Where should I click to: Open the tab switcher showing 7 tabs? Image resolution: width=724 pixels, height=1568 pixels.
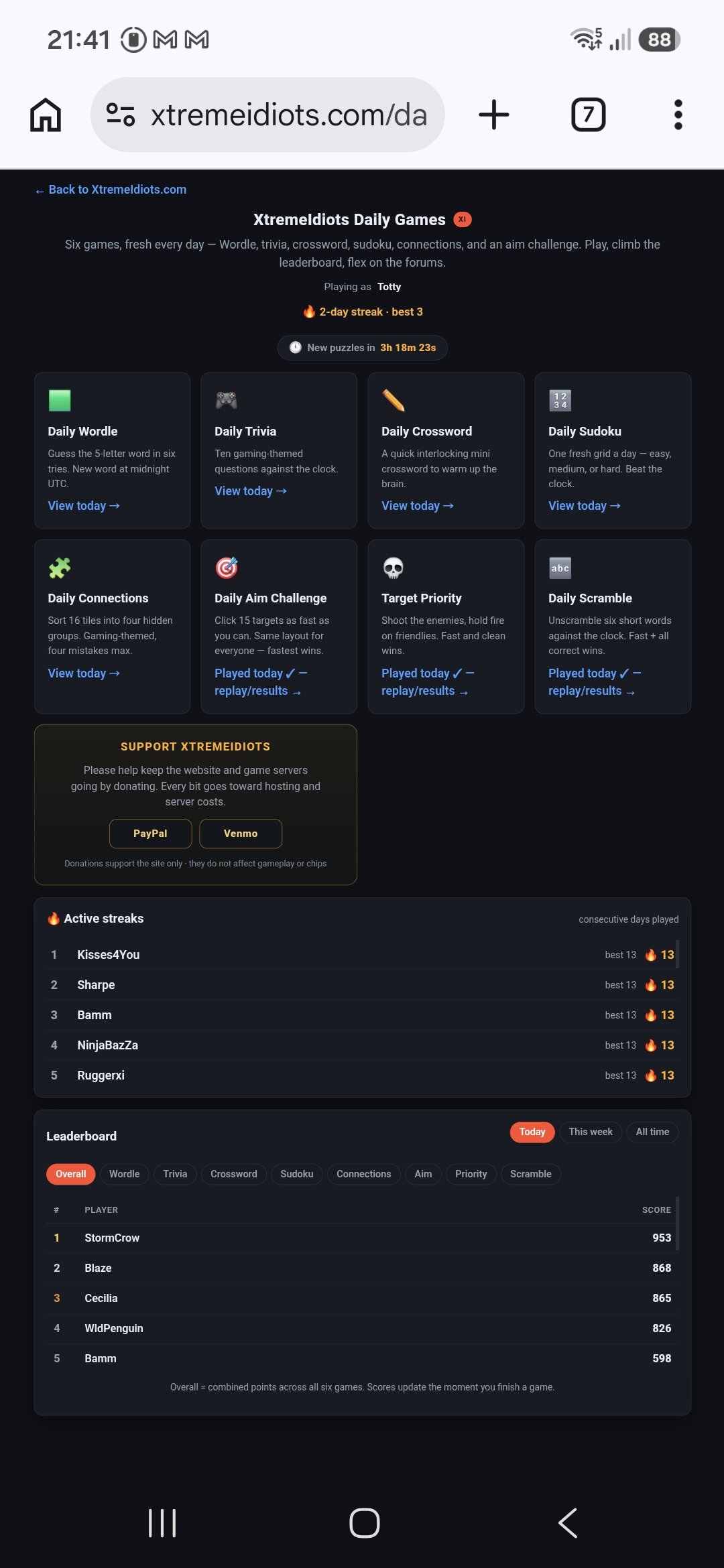pos(588,115)
